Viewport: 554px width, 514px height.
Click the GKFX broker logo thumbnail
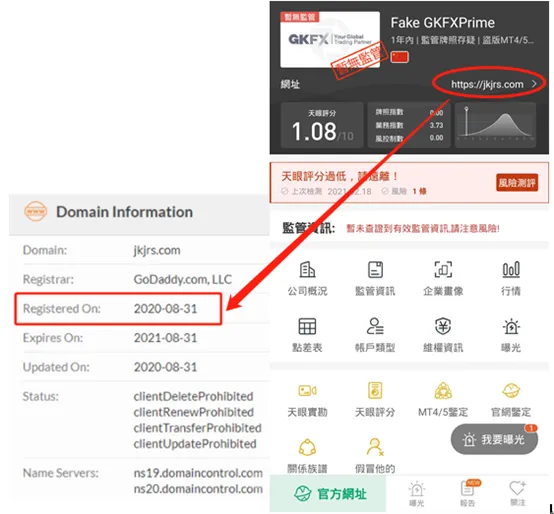pyautogui.click(x=330, y=39)
